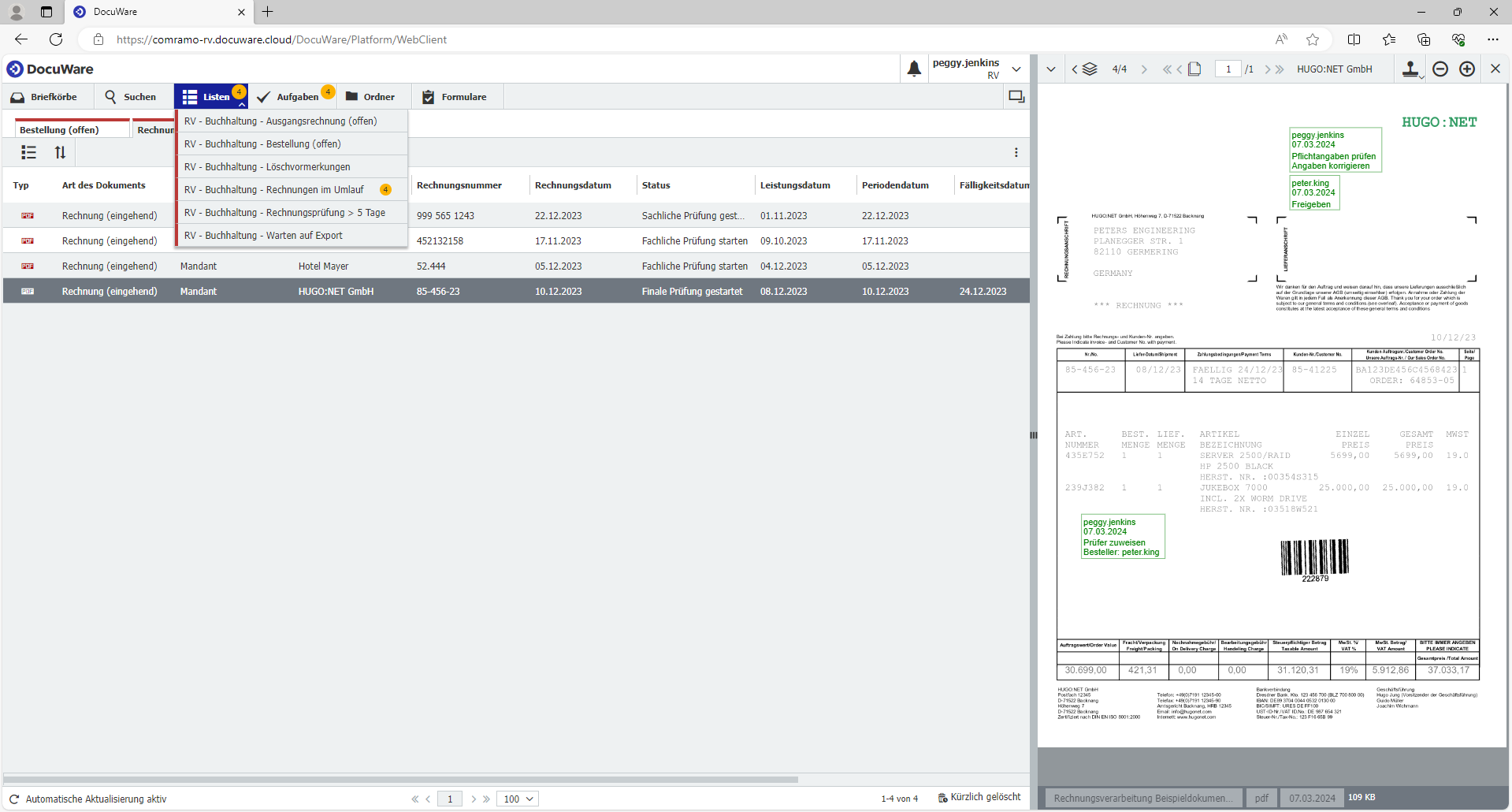The width and height of the screenshot is (1512, 812).
Task: Zoom in the document viewer
Action: 1467,69
